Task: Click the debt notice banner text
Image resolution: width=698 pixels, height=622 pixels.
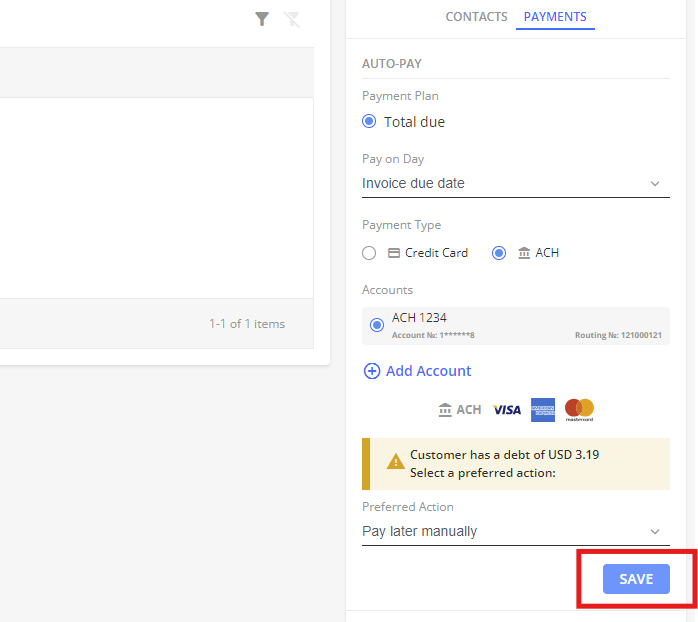Action: click(x=504, y=463)
